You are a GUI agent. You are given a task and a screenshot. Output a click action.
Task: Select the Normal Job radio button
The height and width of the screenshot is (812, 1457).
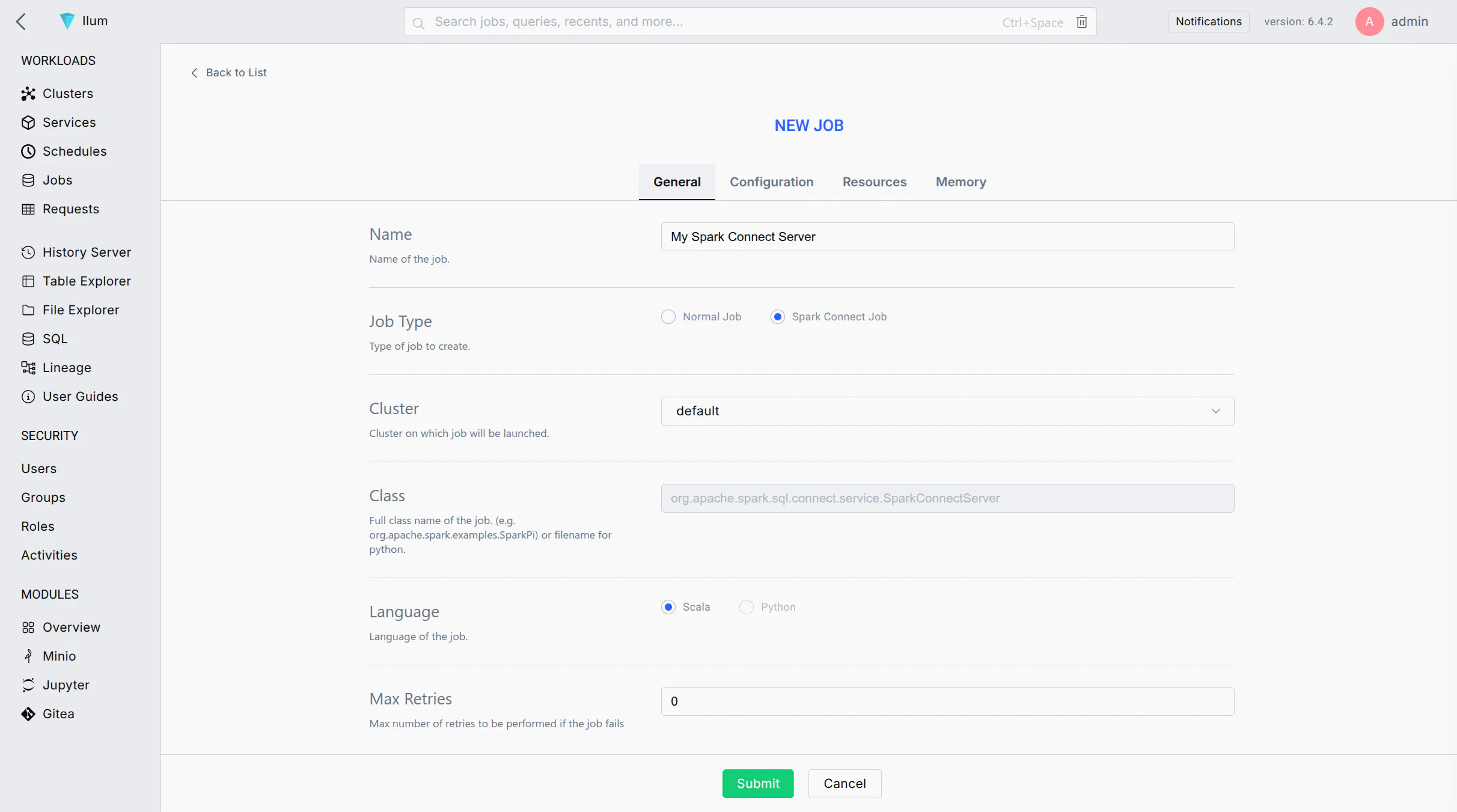(667, 316)
